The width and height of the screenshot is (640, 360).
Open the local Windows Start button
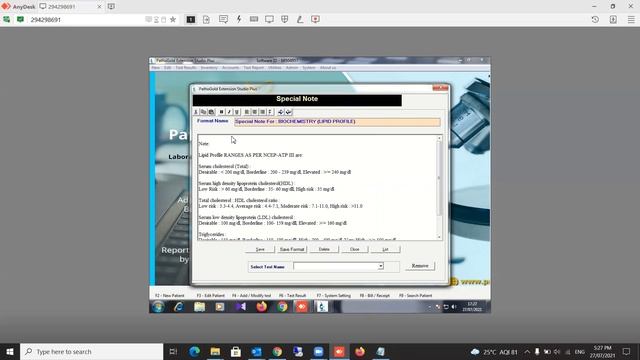10,351
